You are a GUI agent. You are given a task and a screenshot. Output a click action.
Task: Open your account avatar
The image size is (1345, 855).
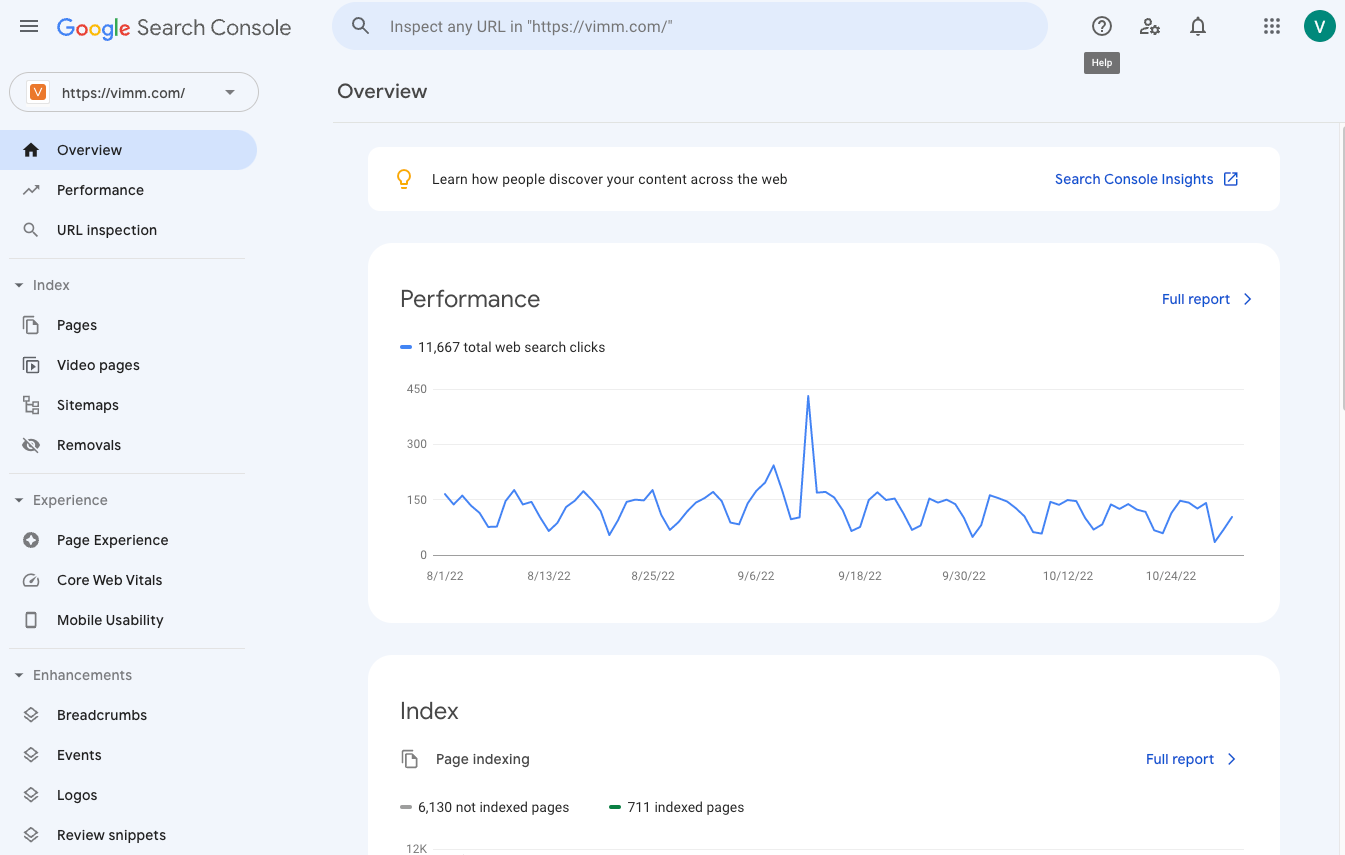(1319, 26)
